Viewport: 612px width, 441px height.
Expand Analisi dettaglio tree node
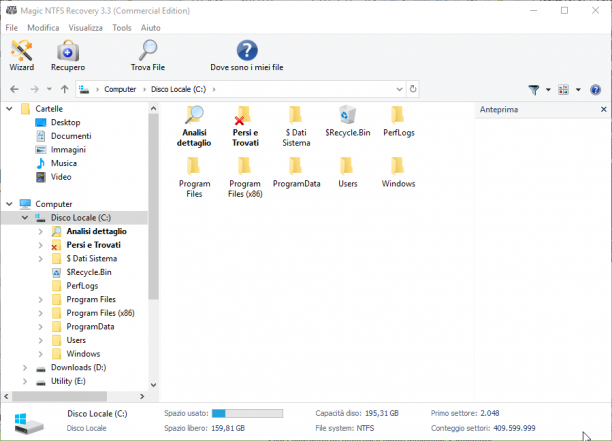pos(40,231)
